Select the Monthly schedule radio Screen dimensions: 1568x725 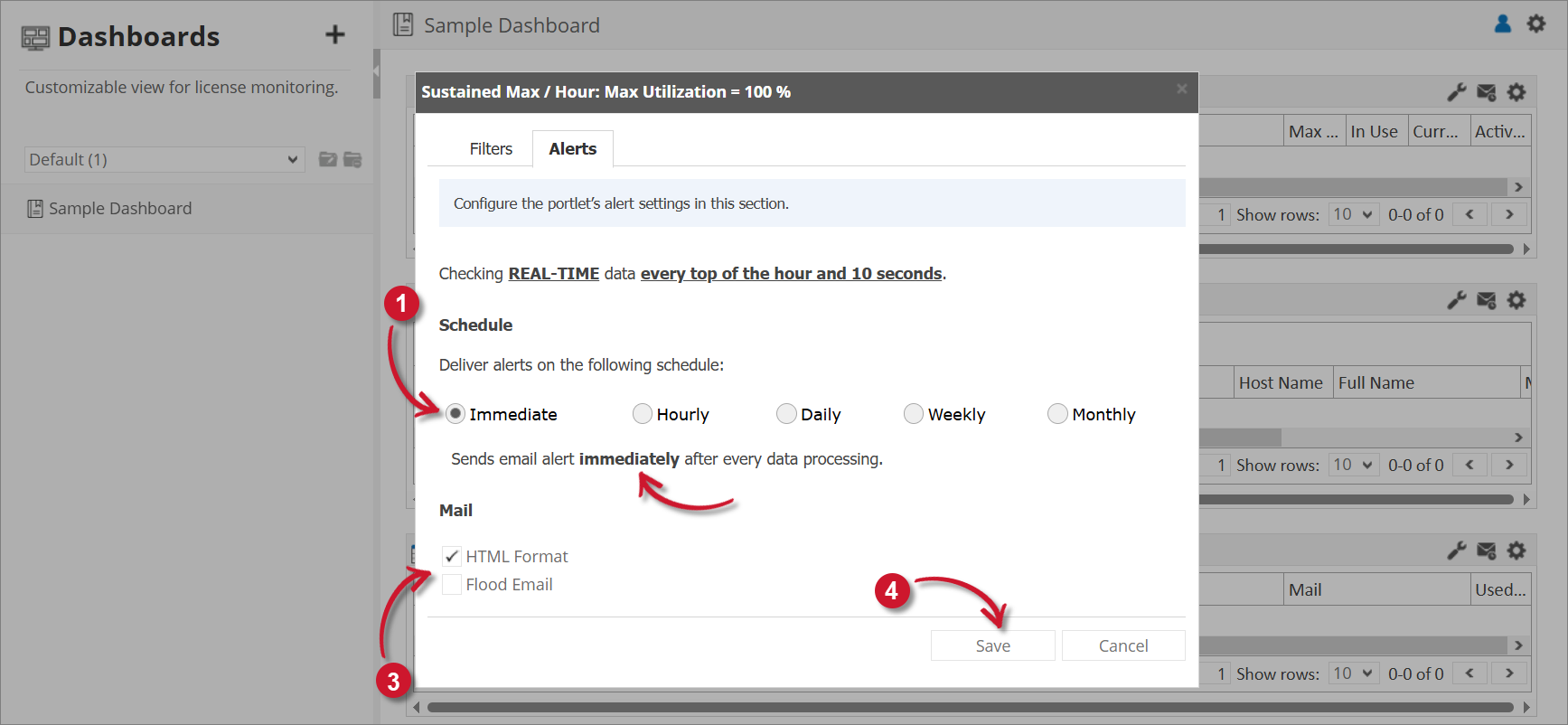(1057, 413)
